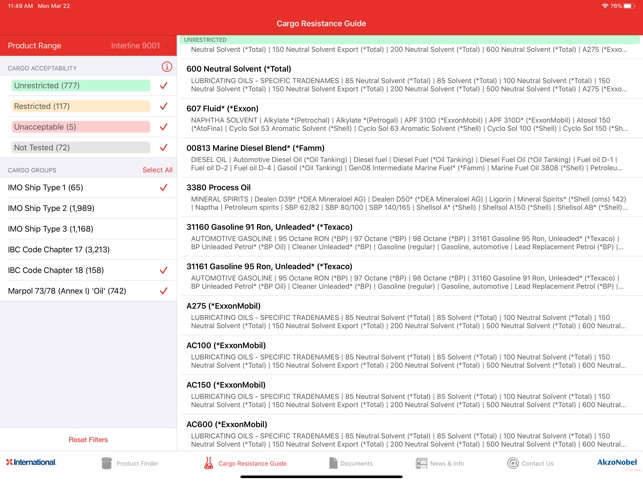The height and width of the screenshot is (482, 643).
Task: Tap Select All for cargo groups
Action: 157,170
